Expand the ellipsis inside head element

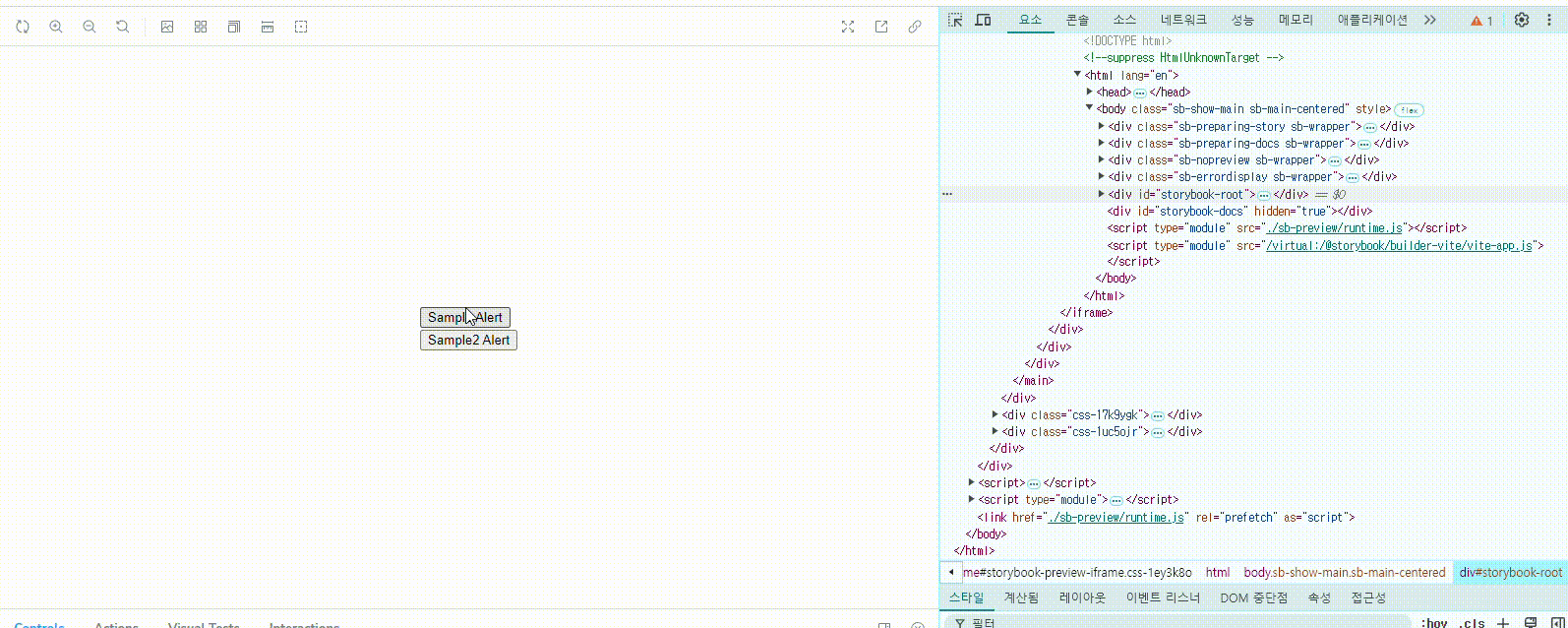1139,93
